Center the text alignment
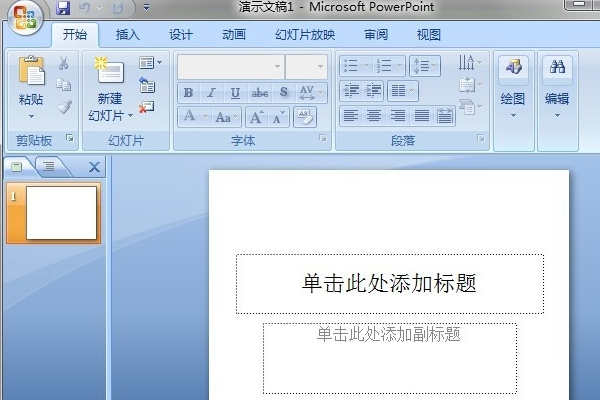The image size is (600, 400). (x=374, y=116)
